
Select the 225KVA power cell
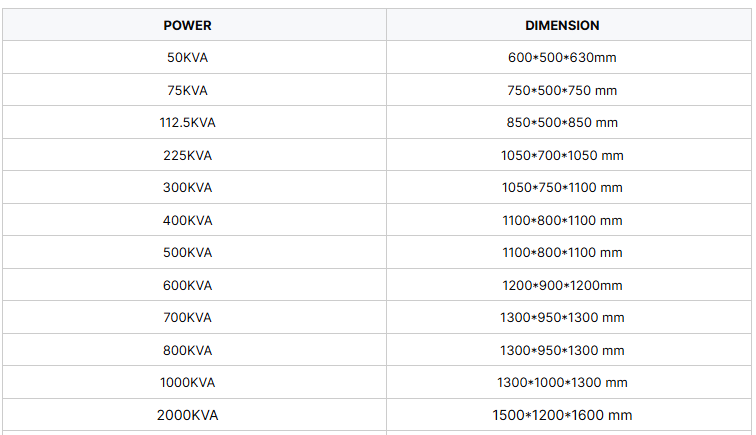(187, 155)
